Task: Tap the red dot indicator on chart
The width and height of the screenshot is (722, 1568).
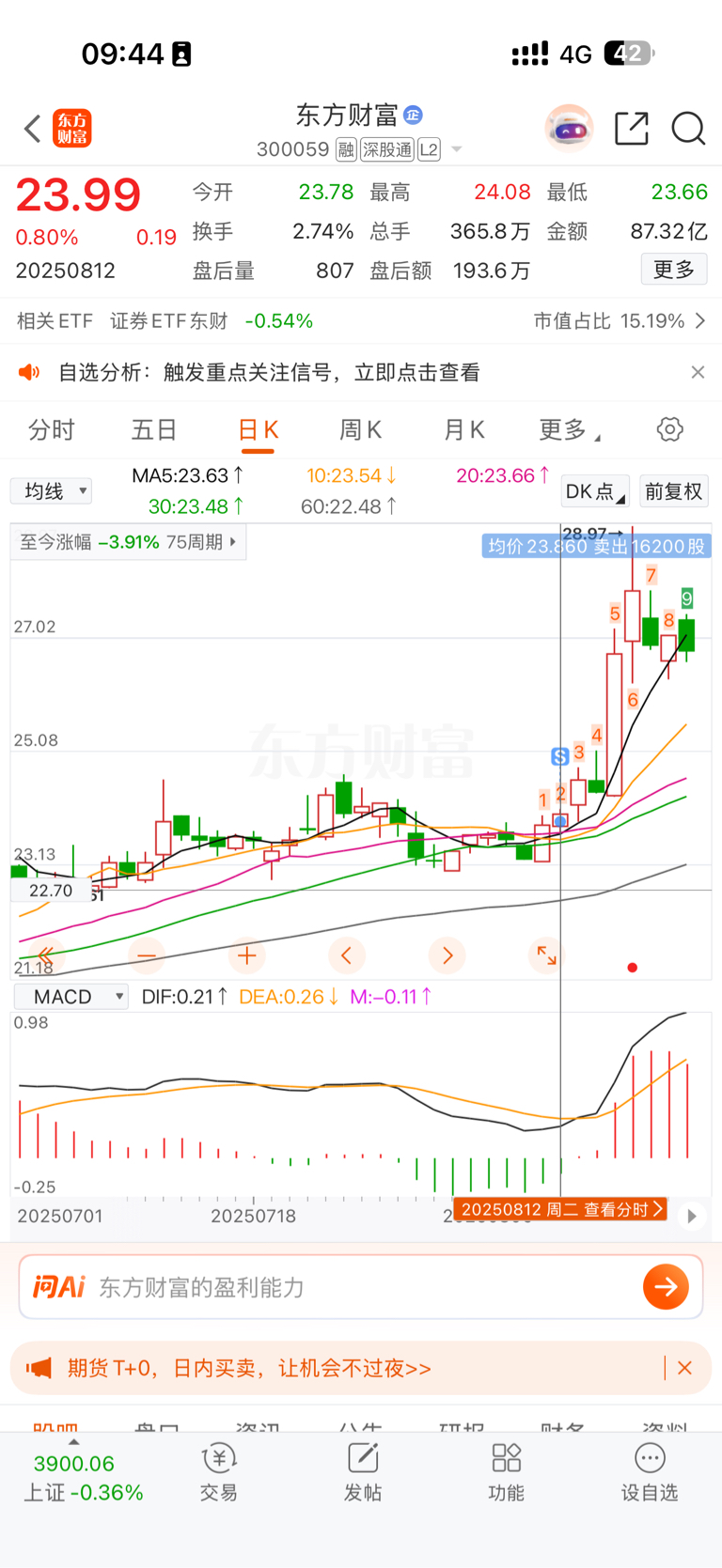Action: (633, 967)
